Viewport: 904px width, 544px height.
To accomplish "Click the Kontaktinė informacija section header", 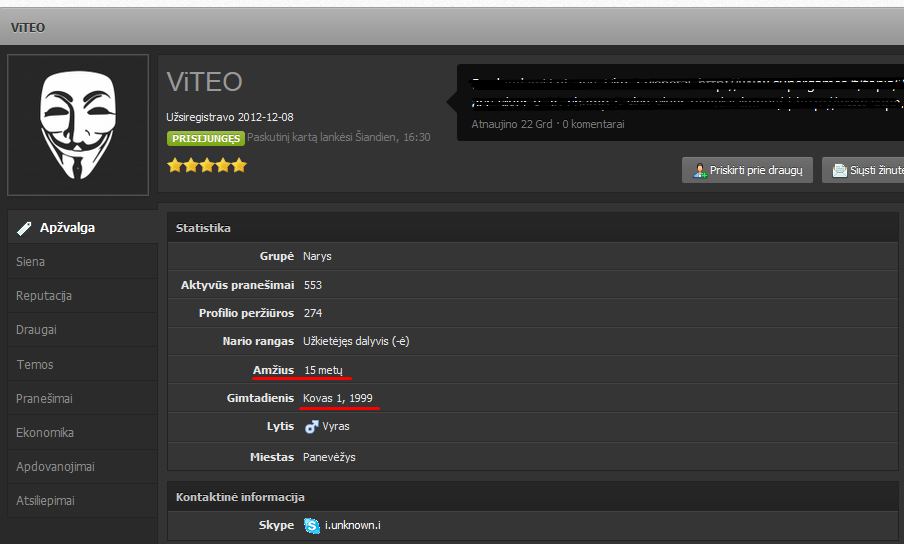I will click(x=533, y=497).
